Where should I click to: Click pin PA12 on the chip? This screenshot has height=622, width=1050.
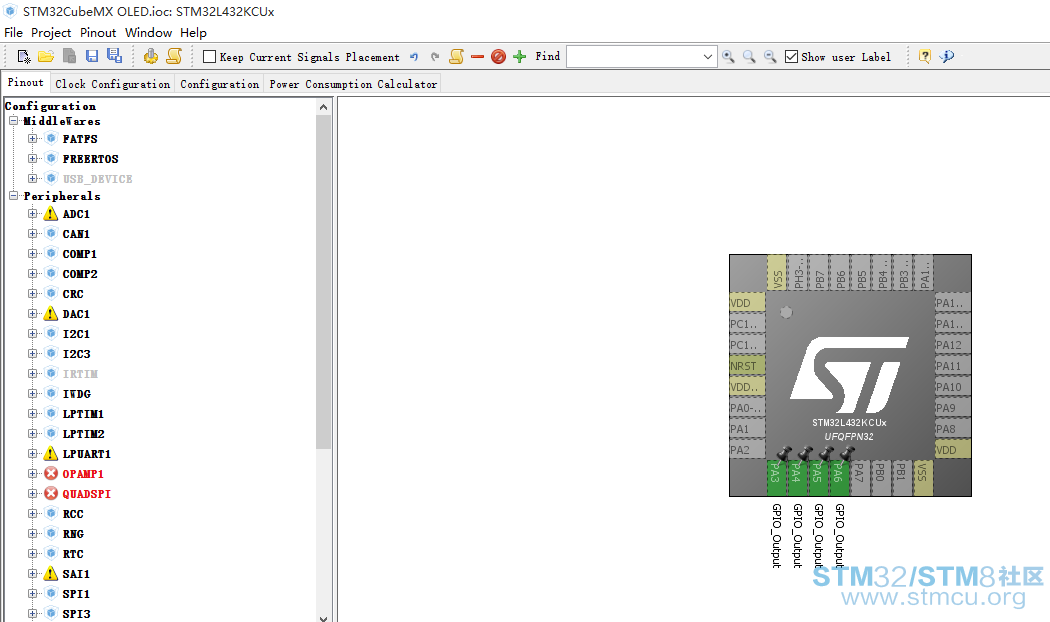pyautogui.click(x=952, y=345)
